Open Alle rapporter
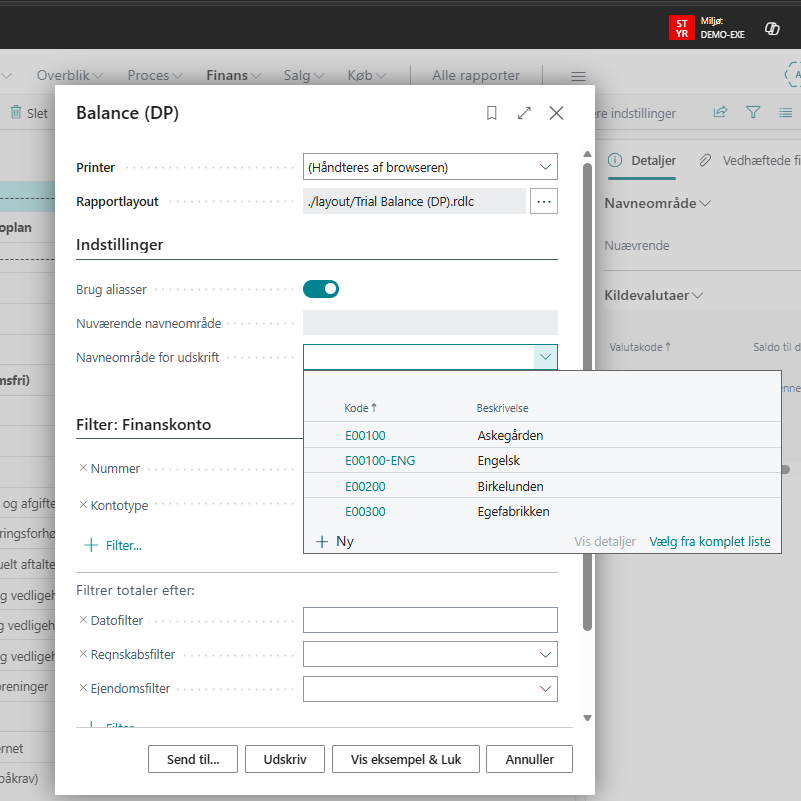 click(x=476, y=76)
